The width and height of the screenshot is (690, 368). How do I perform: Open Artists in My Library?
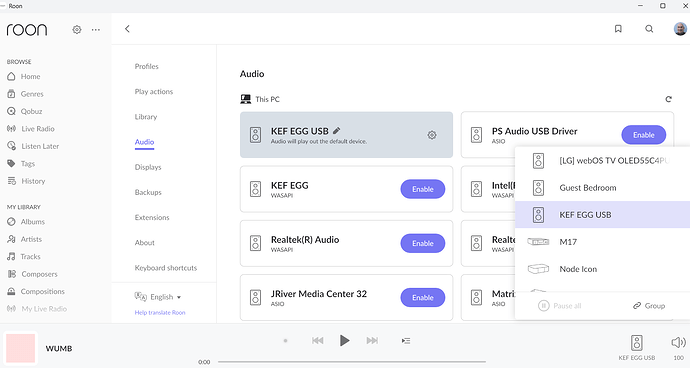pyautogui.click(x=25, y=239)
